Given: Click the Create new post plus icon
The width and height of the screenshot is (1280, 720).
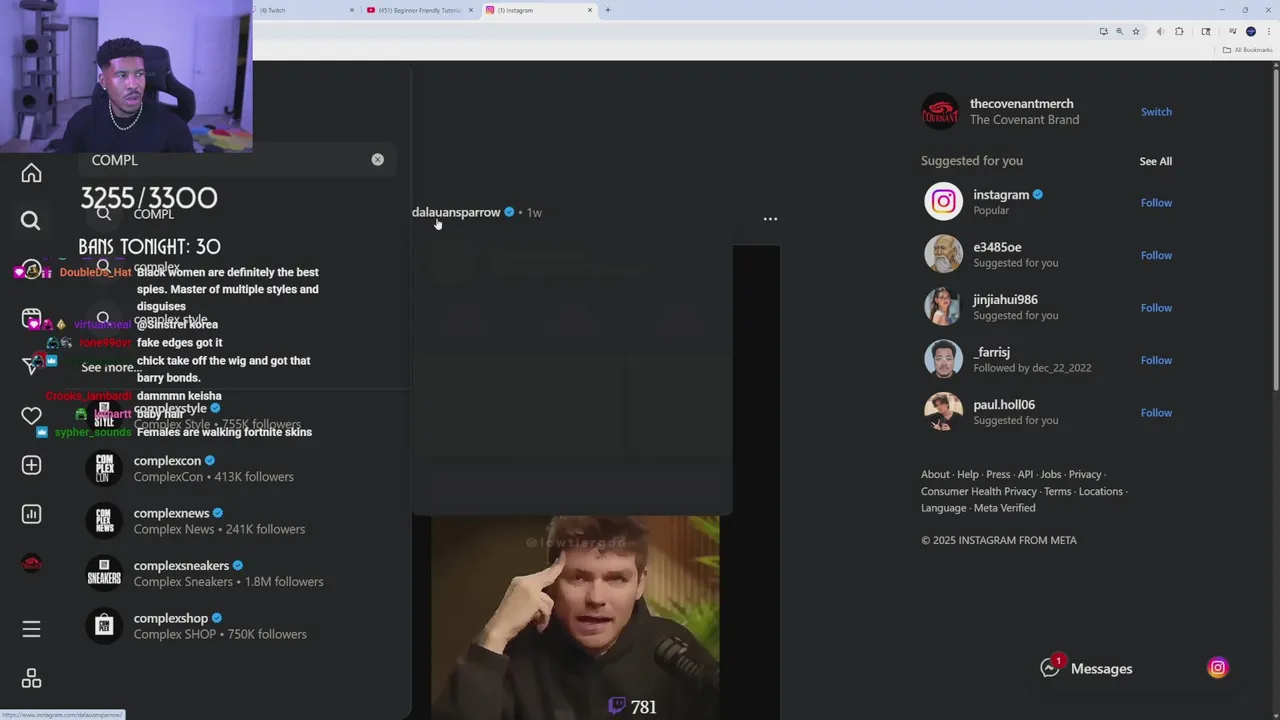Looking at the screenshot, I should point(31,465).
